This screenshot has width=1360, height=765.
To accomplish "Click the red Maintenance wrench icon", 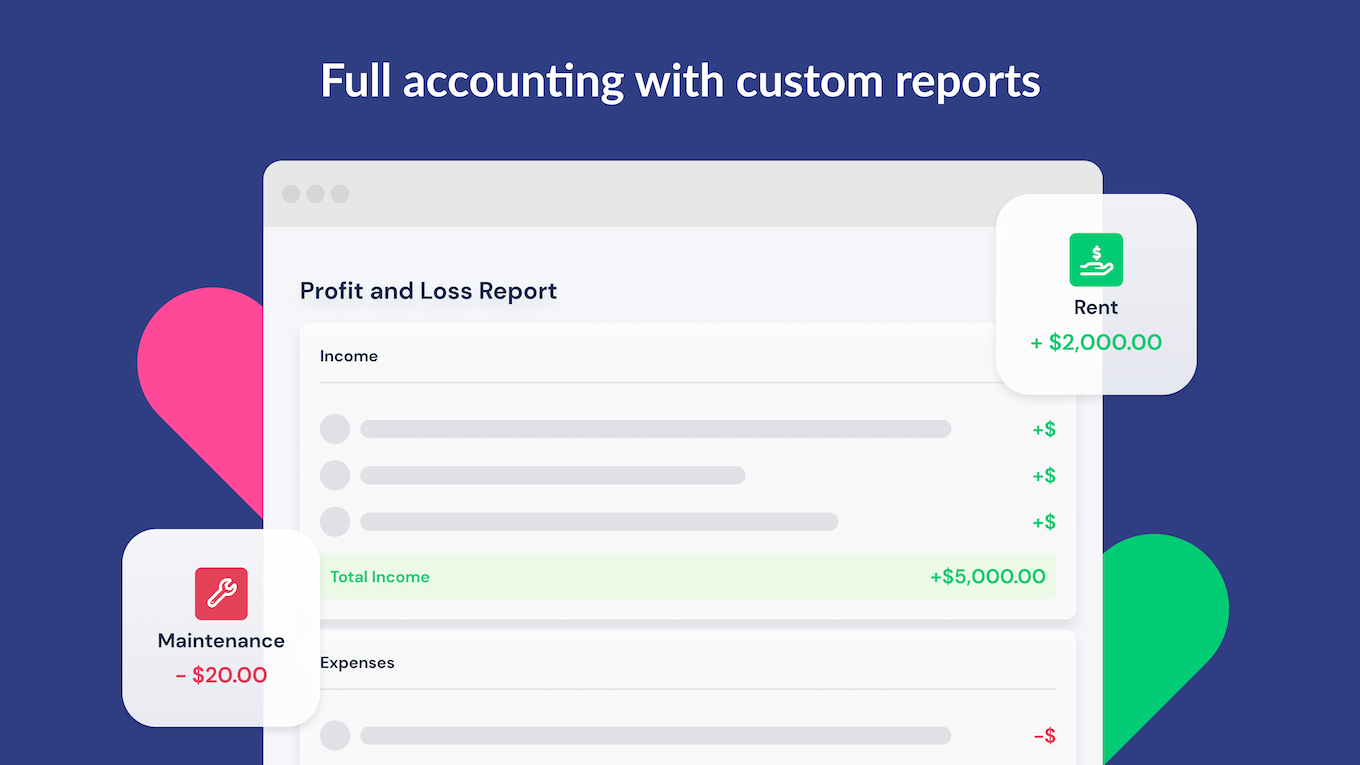I will pyautogui.click(x=221, y=594).
